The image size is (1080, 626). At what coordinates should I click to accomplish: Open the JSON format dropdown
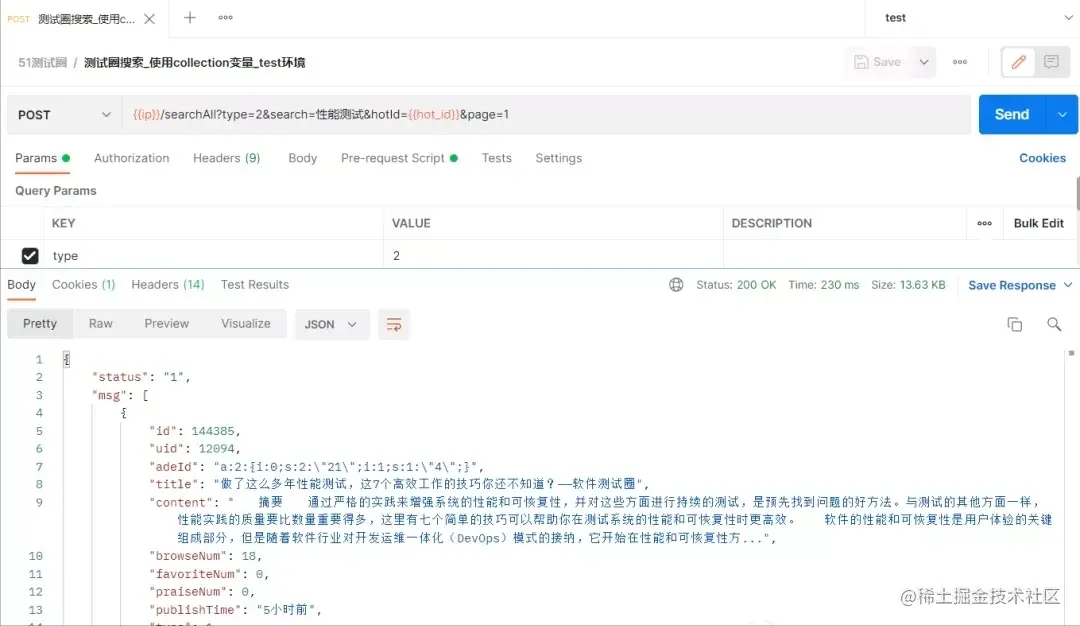[x=332, y=324]
